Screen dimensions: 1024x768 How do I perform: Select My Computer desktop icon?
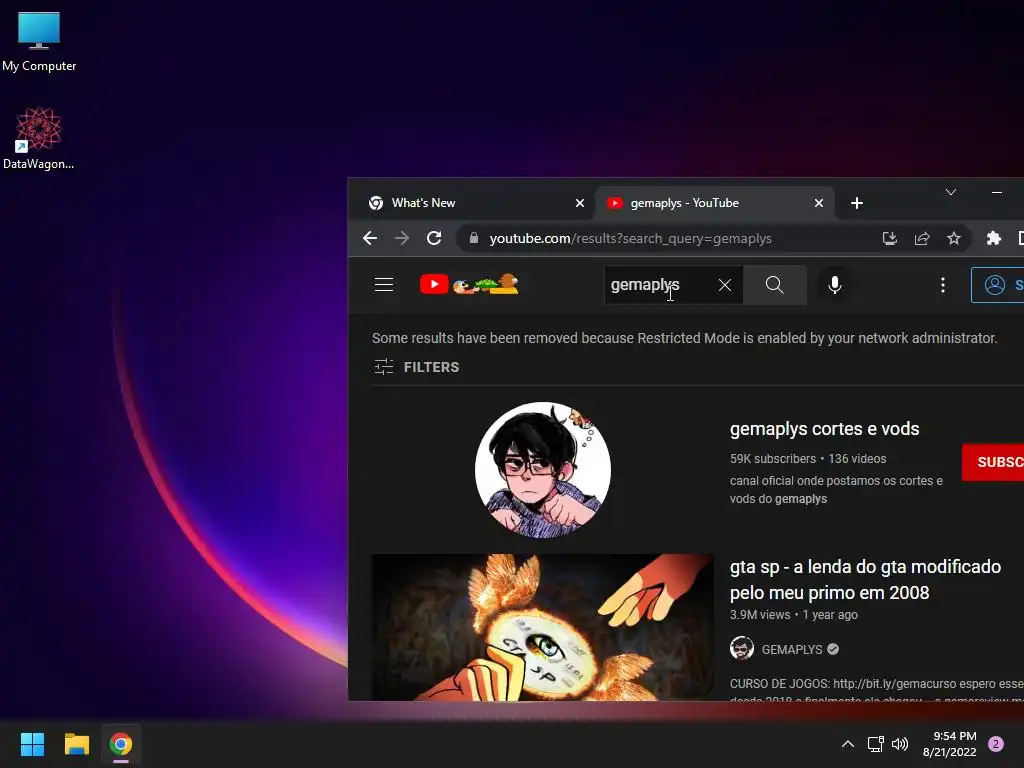[39, 42]
